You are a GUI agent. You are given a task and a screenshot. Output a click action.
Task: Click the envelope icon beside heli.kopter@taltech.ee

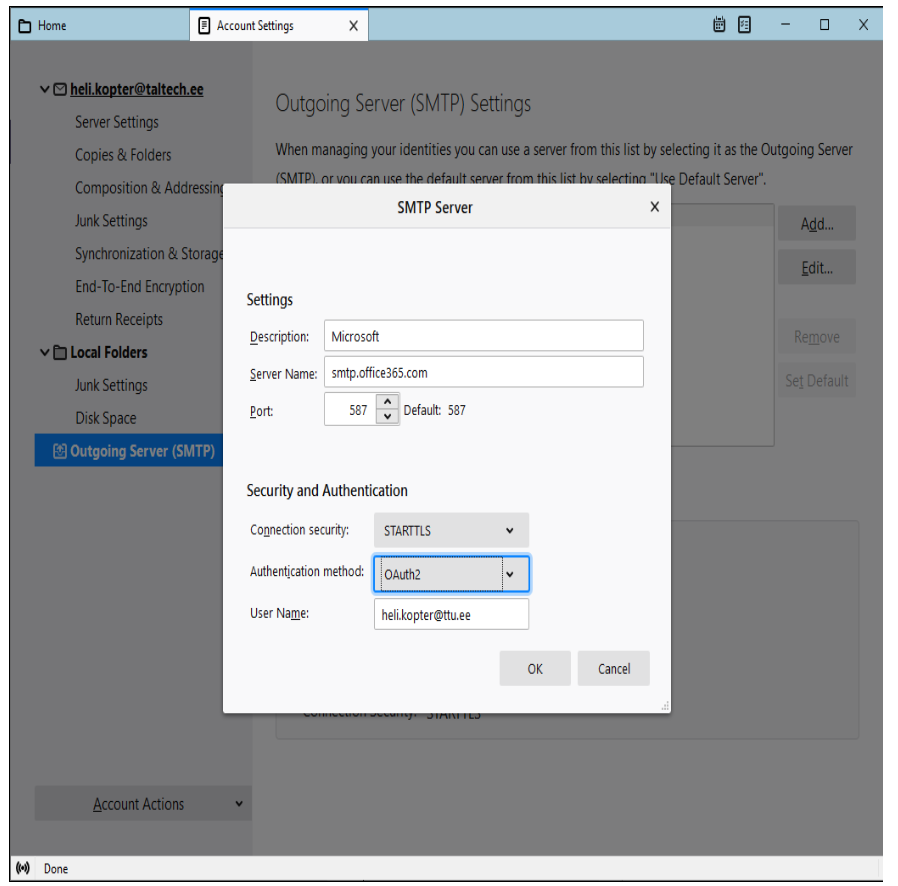pos(60,89)
